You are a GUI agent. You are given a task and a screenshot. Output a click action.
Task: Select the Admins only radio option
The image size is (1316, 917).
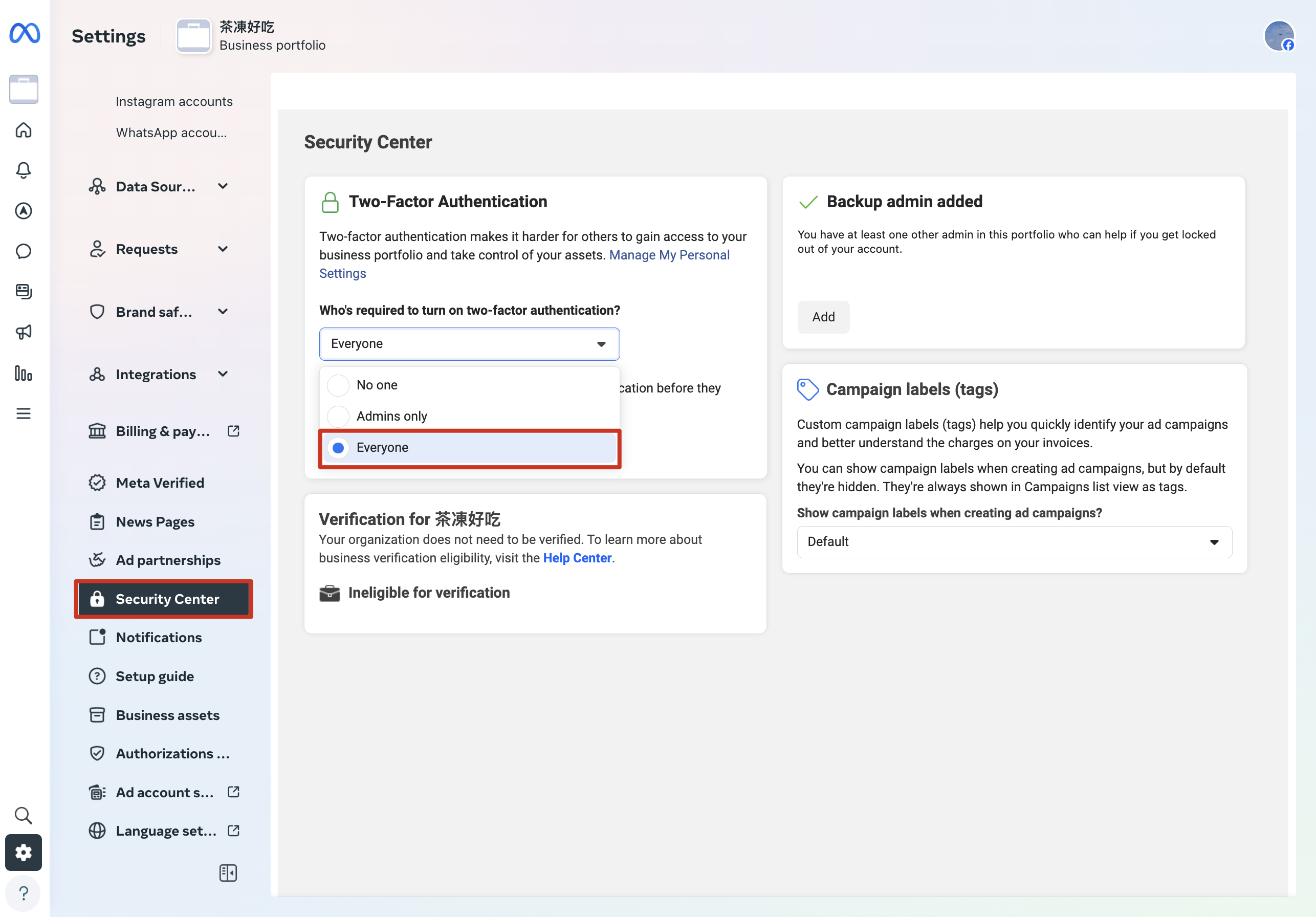tap(338, 416)
